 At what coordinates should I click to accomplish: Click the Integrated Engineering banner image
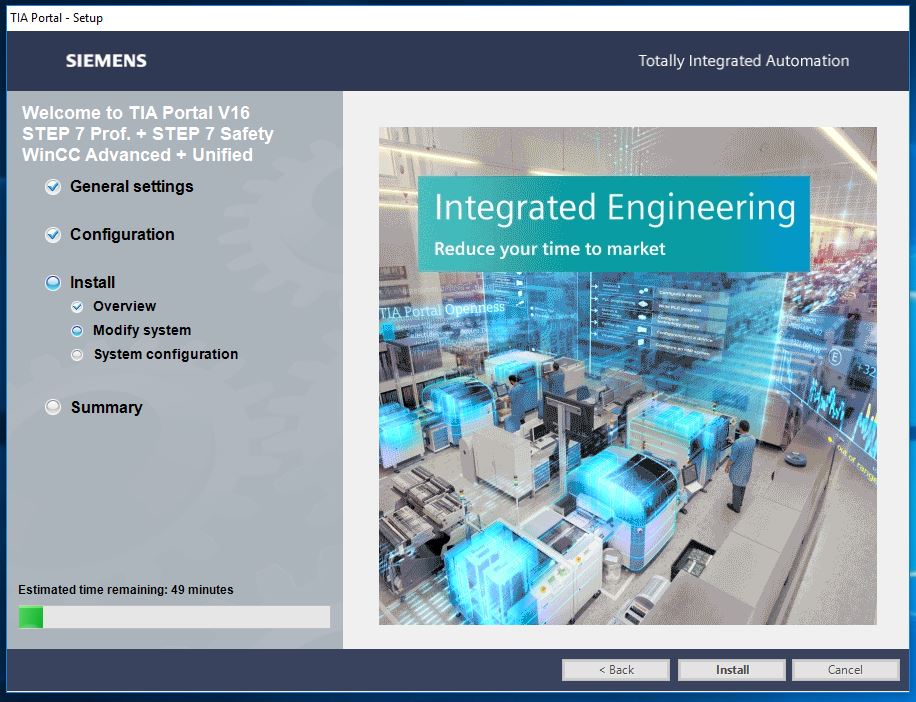coord(627,375)
